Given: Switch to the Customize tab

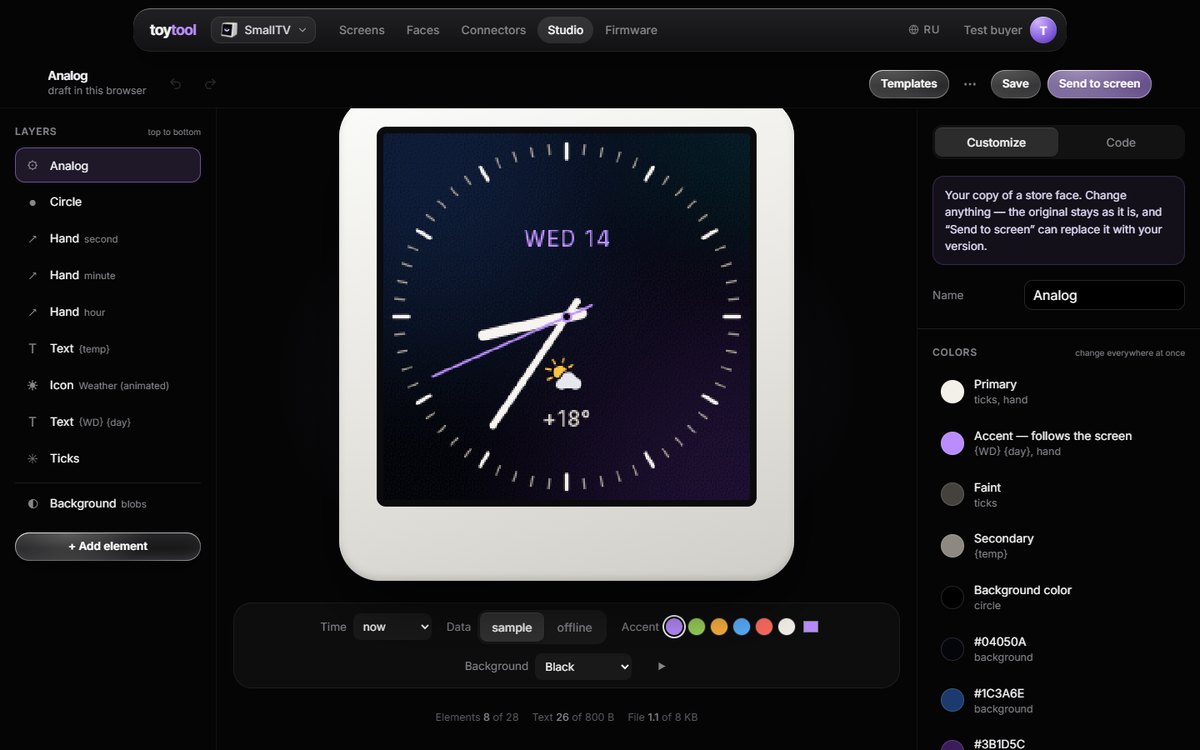Looking at the screenshot, I should click(x=996, y=142).
